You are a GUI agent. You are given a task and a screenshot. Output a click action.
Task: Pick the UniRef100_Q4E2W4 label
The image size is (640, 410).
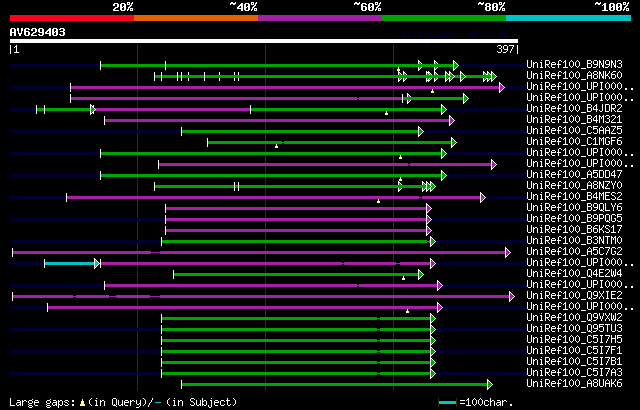tap(574, 274)
